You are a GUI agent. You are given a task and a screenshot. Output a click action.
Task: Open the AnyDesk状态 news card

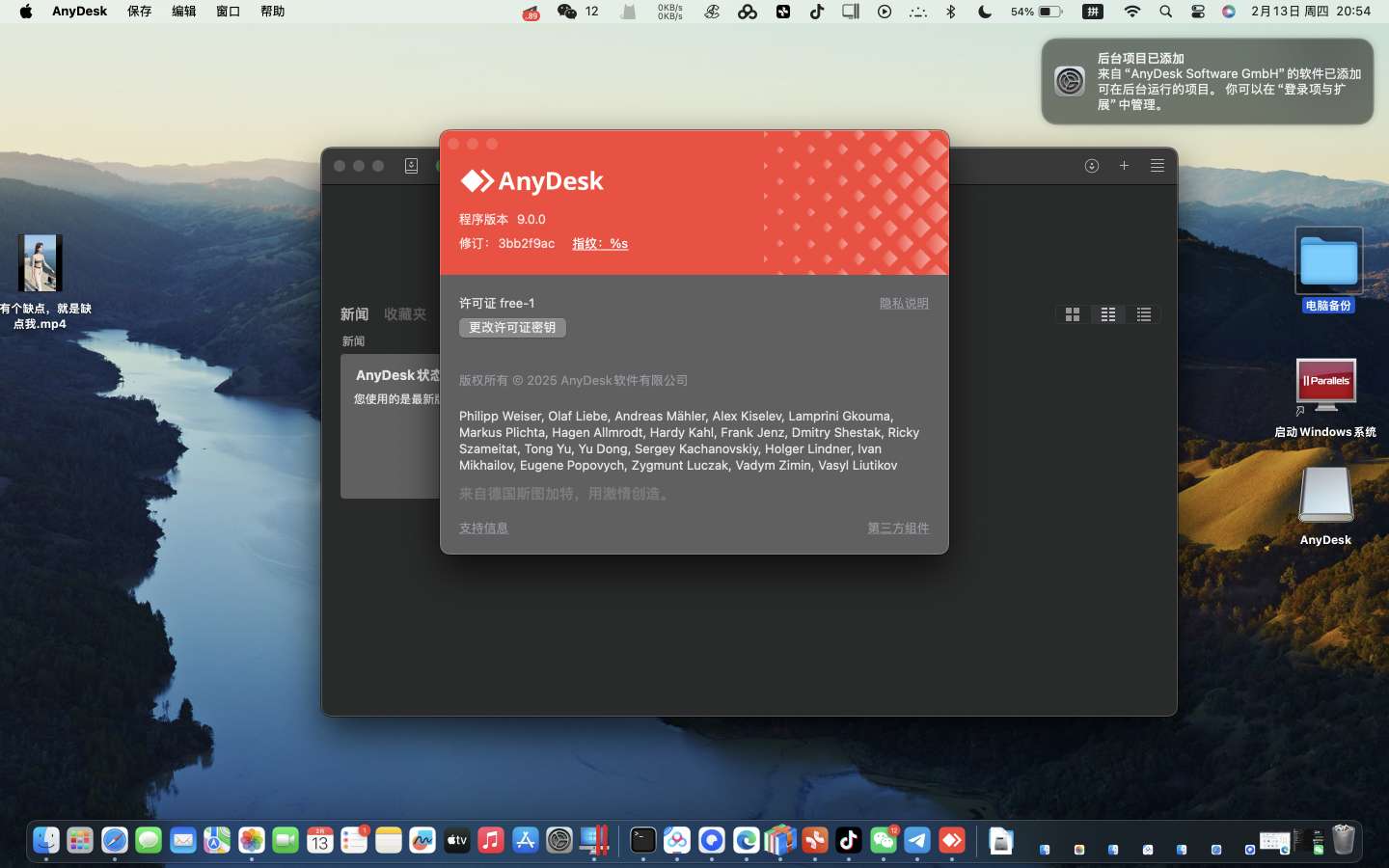pyautogui.click(x=391, y=426)
